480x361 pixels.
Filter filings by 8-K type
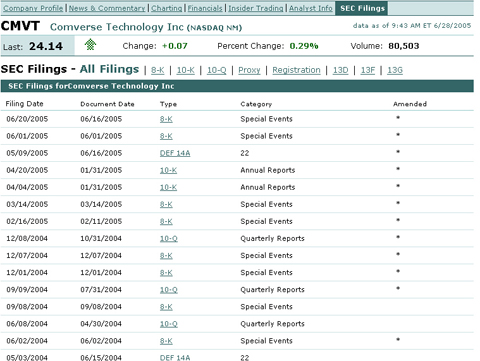coord(158,70)
